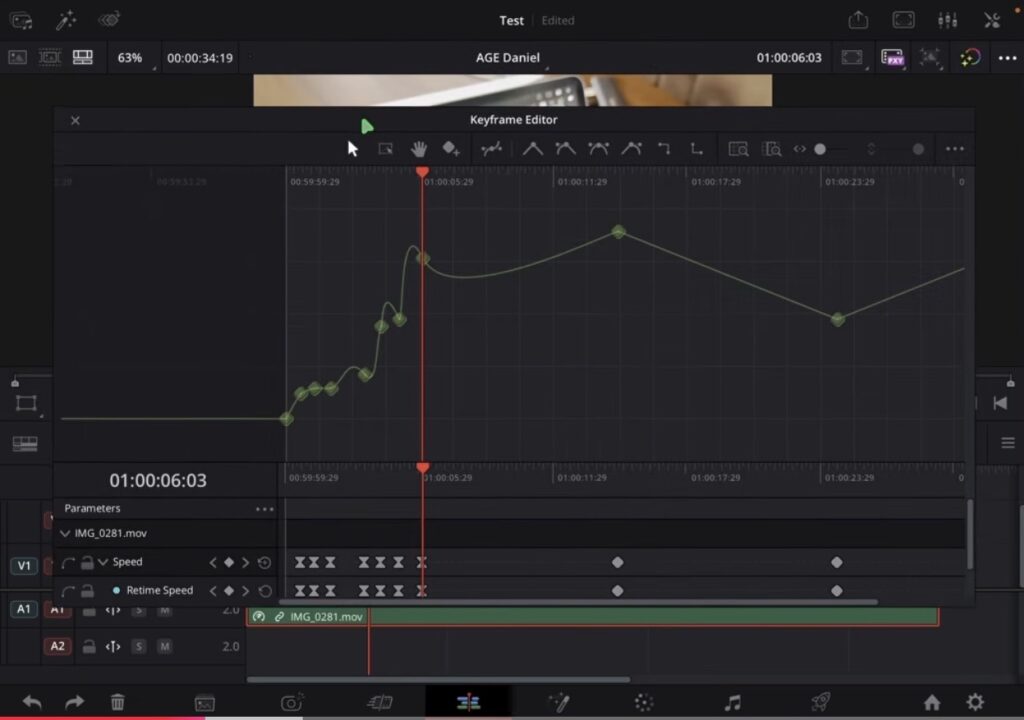Adjust the vertical zoom slider knob
Viewport: 1024px width, 720px height.
[x=918, y=149]
